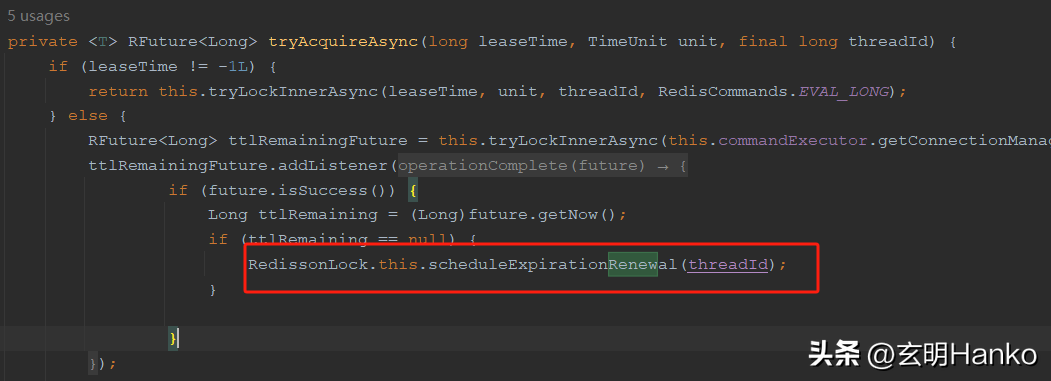
Task: Click the commandExecutor field reference
Action: (x=793, y=141)
